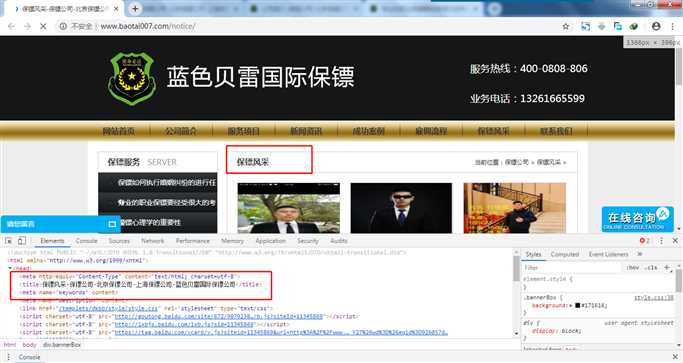Click the gray down-arrow extension icon
Image resolution: width=683 pixels, height=363 pixels.
[x=602, y=27]
